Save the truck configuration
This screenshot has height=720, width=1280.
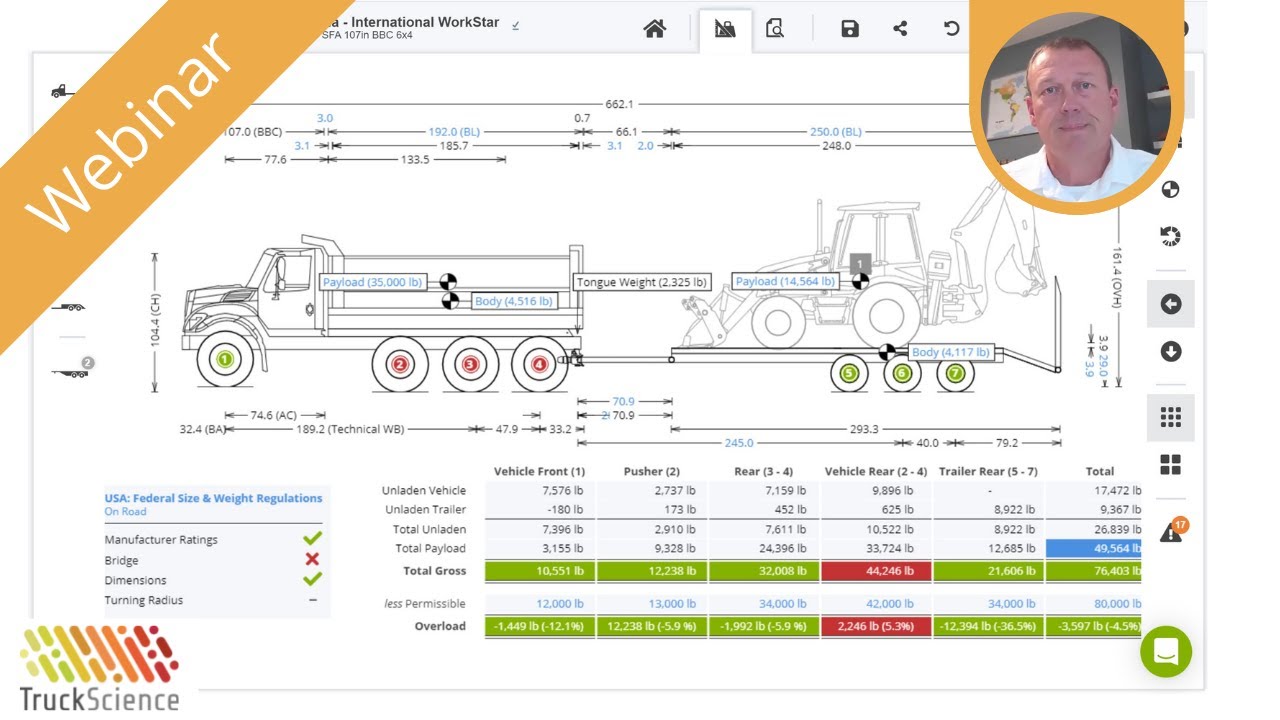[850, 29]
